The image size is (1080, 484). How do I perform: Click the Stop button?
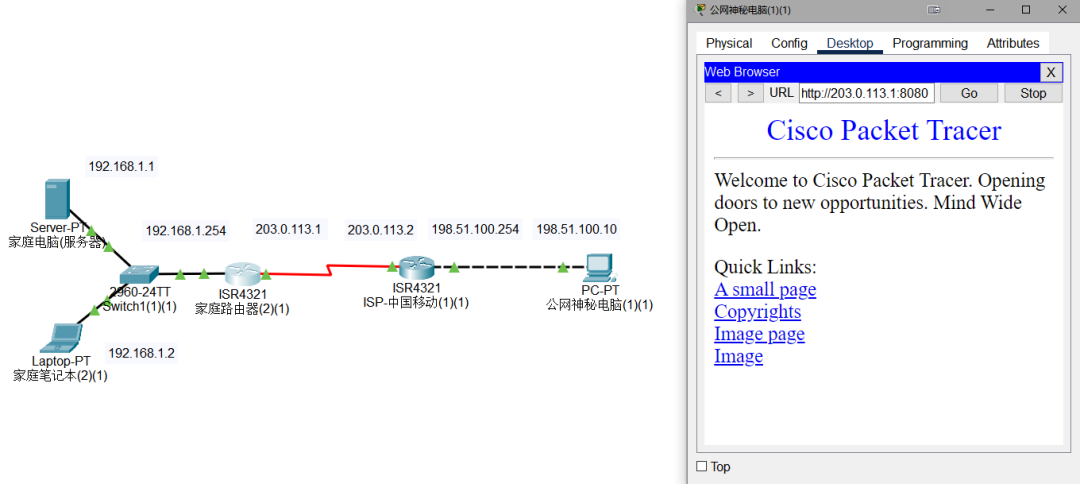pyautogui.click(x=1032, y=94)
